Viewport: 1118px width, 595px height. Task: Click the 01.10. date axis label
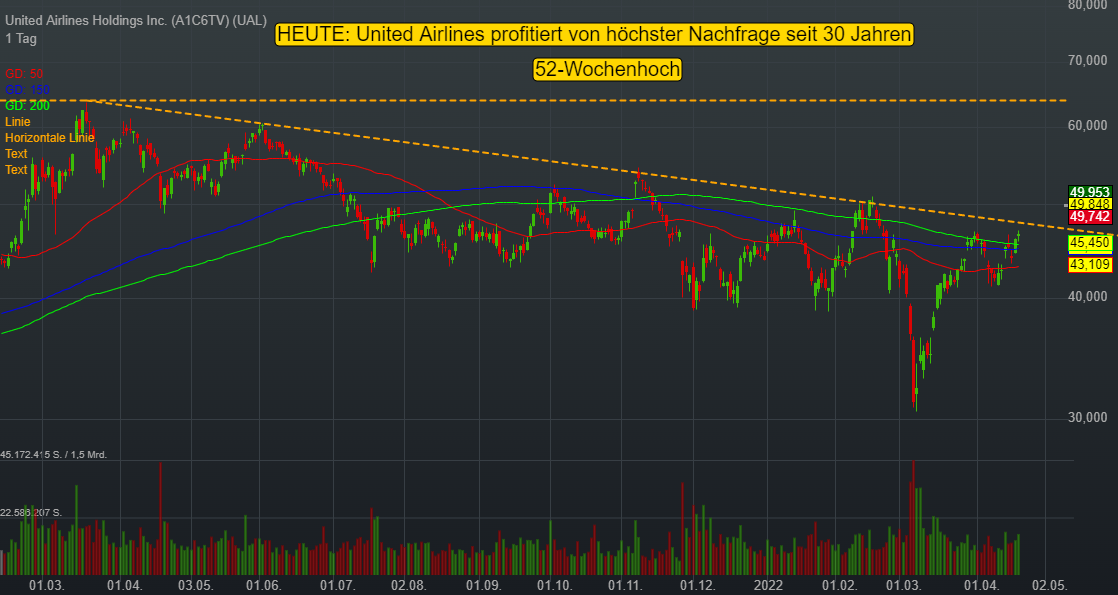tap(555, 586)
